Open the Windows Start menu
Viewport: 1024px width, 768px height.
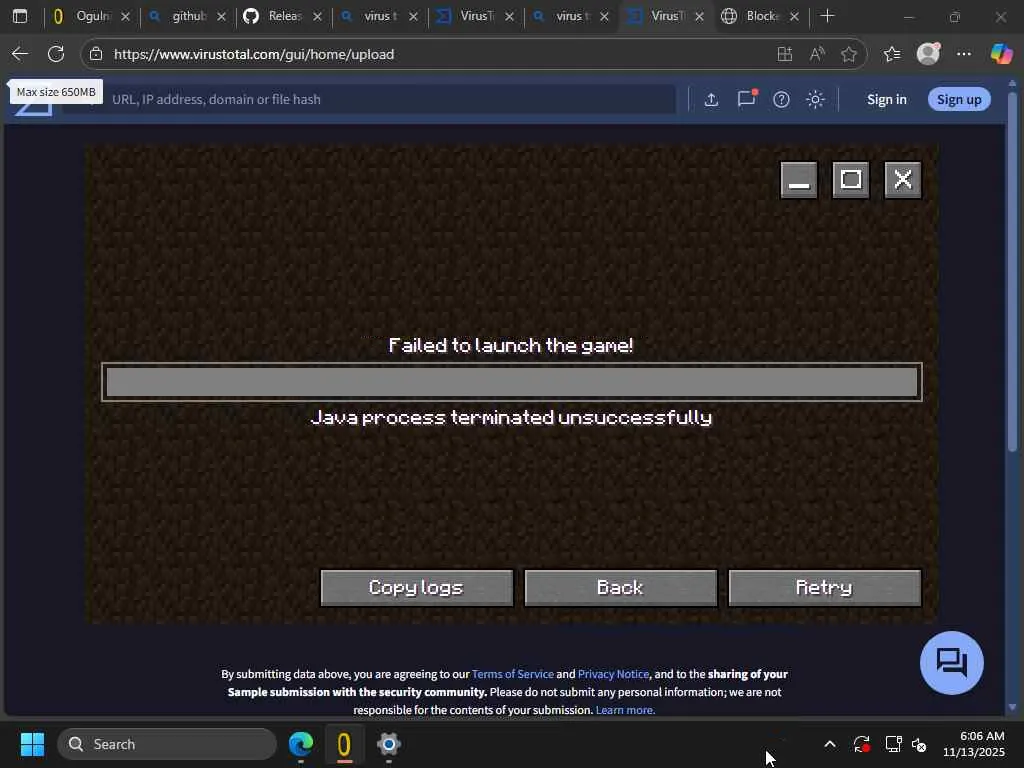tap(32, 744)
